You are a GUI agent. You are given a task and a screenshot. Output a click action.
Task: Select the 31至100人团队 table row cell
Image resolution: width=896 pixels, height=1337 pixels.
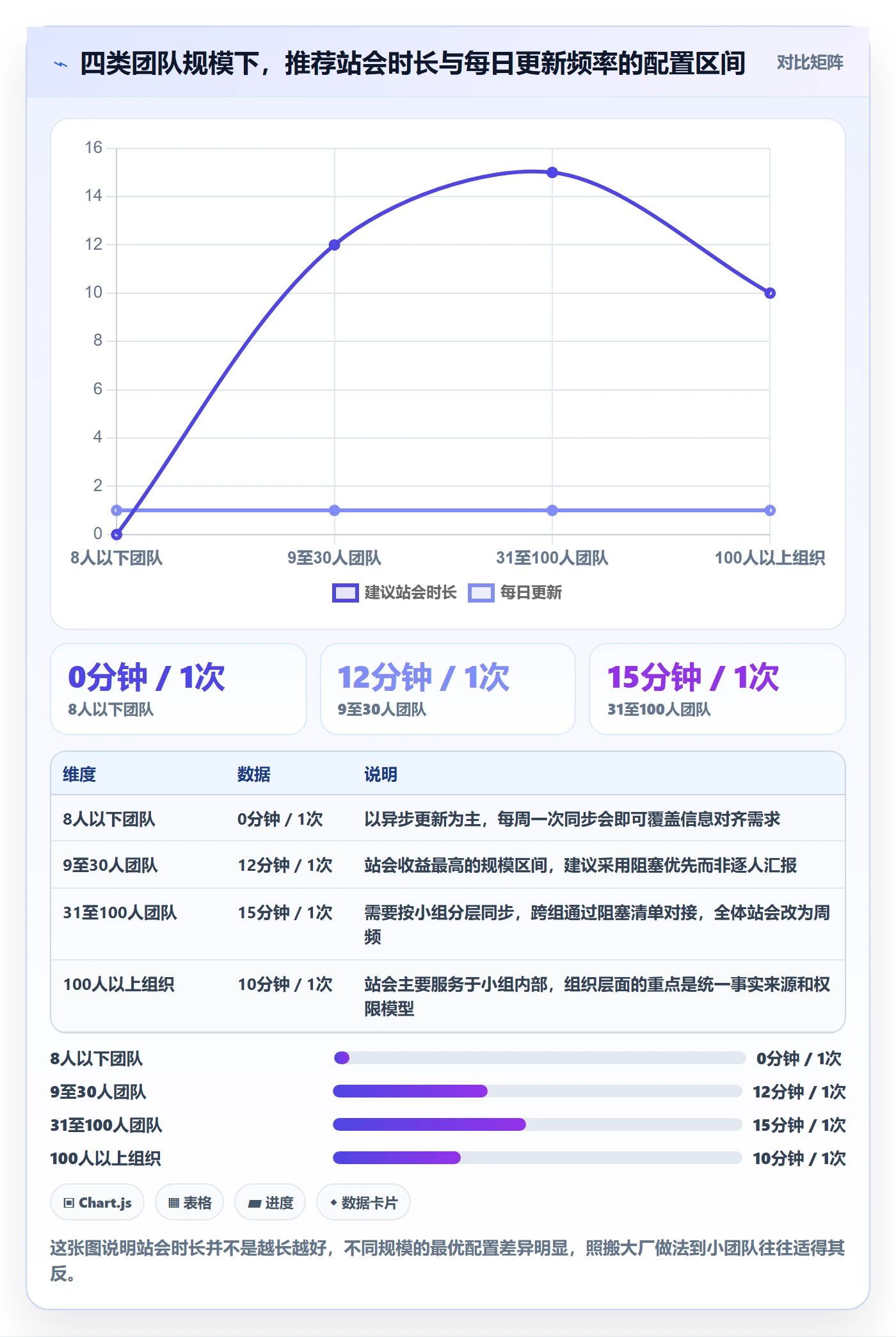pyautogui.click(x=120, y=912)
